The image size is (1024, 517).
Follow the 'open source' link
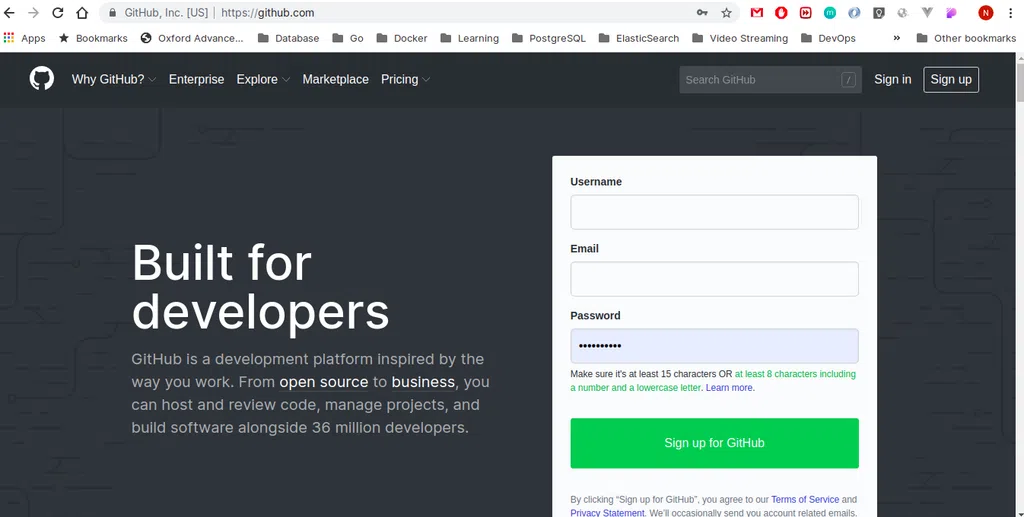[324, 382]
